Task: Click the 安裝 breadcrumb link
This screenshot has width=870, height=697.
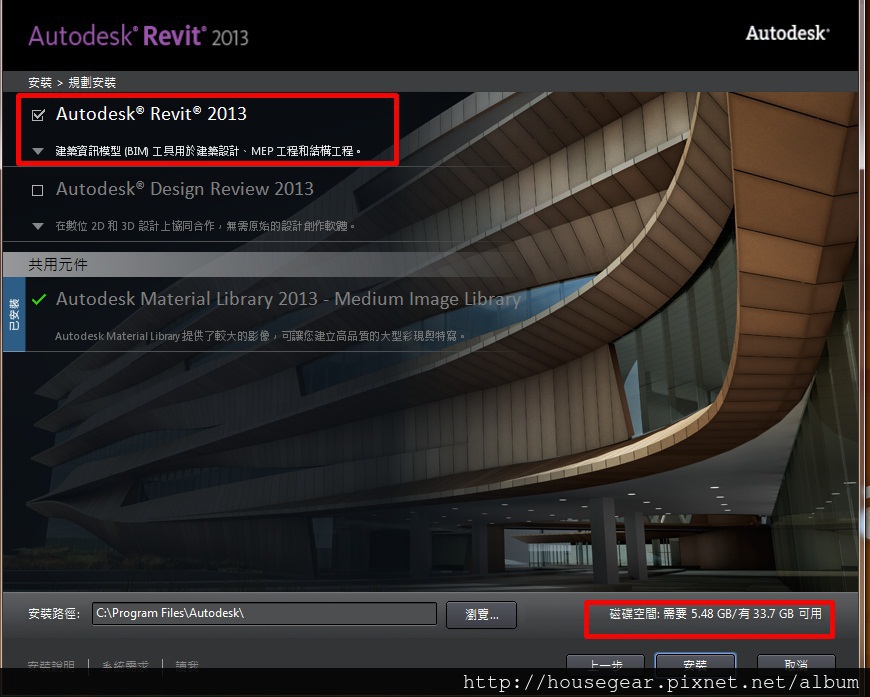Action: 40,83
